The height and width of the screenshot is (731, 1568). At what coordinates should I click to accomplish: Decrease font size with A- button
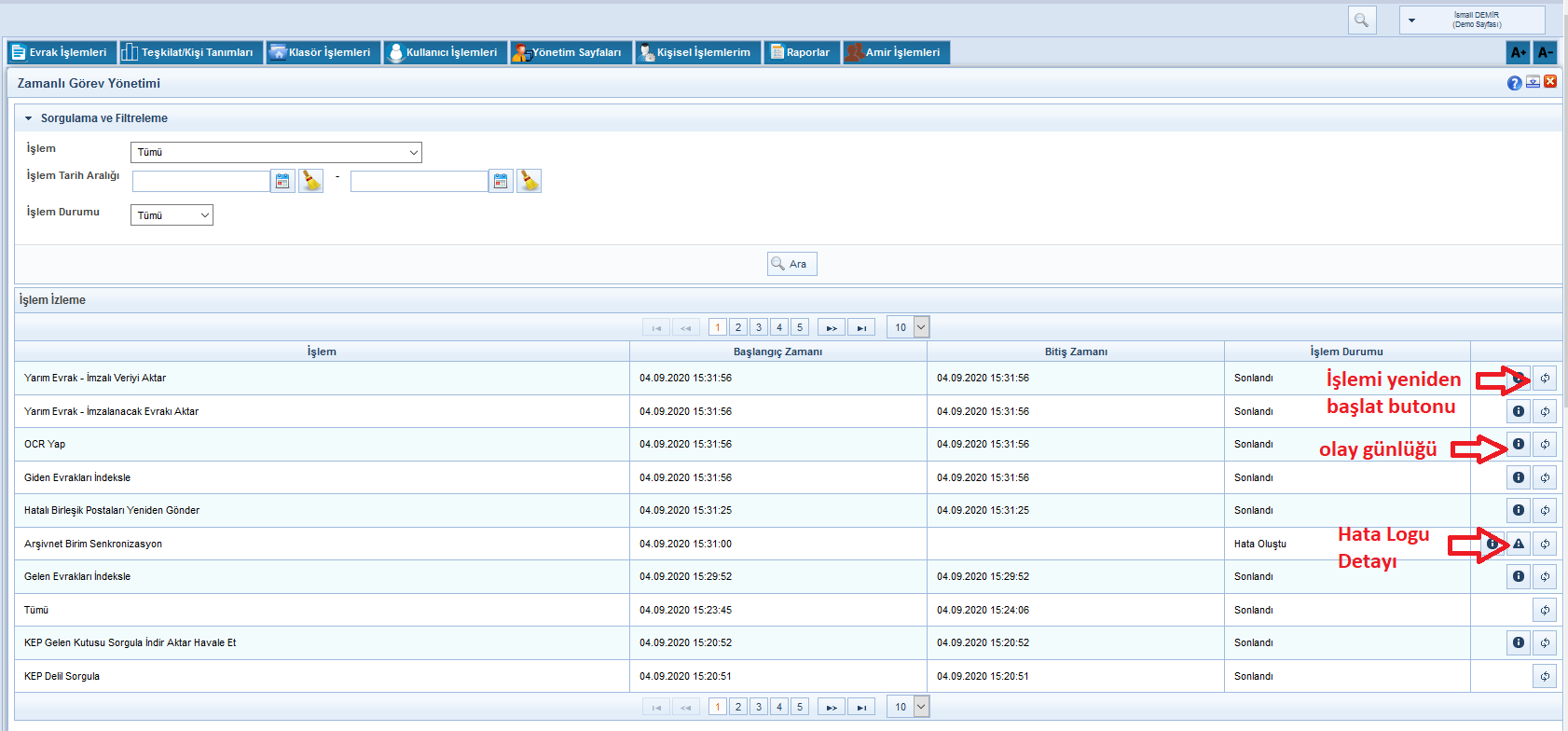1545,52
